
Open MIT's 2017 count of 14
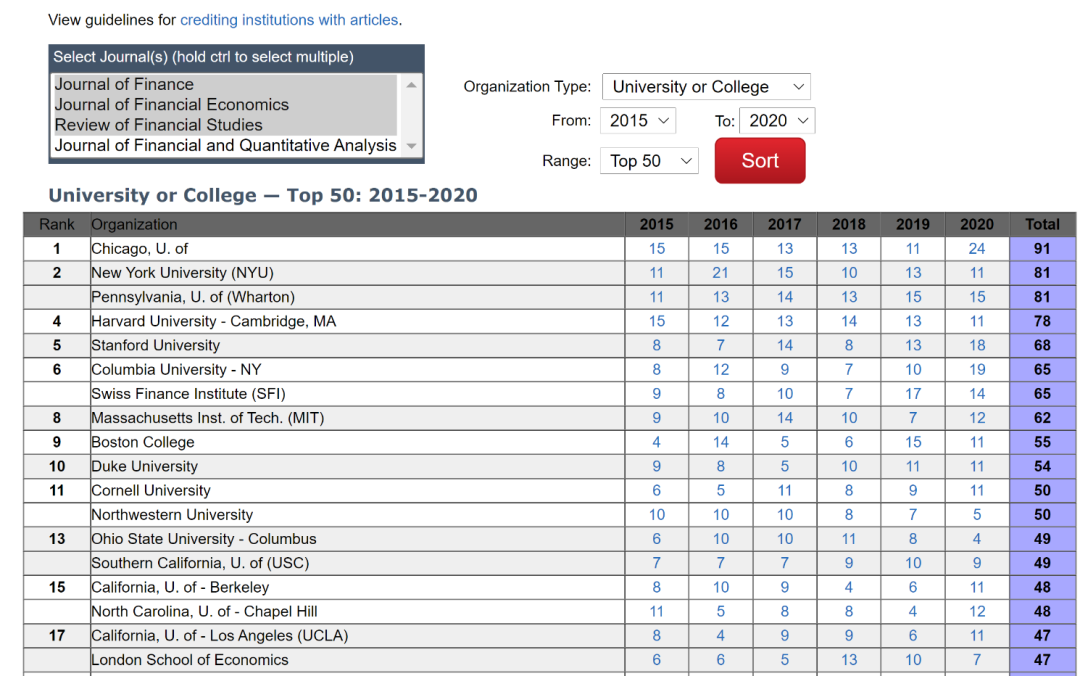point(785,418)
